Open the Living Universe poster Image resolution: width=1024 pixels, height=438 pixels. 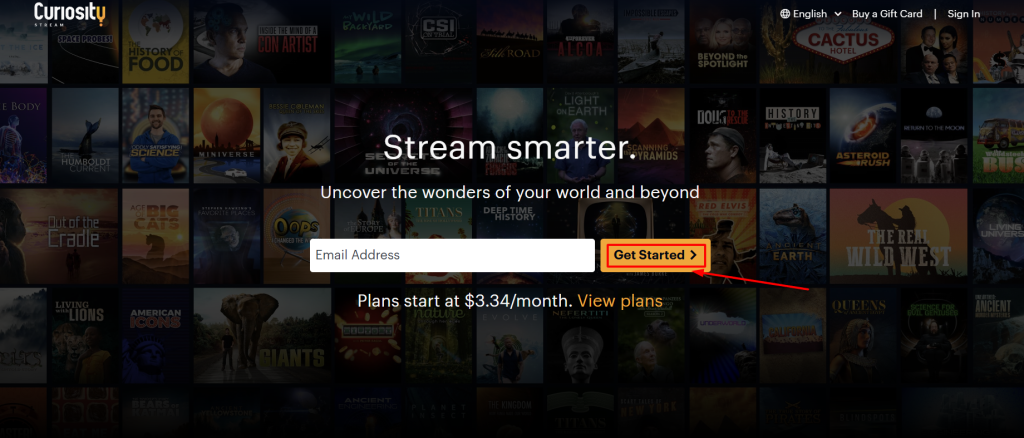(998, 236)
